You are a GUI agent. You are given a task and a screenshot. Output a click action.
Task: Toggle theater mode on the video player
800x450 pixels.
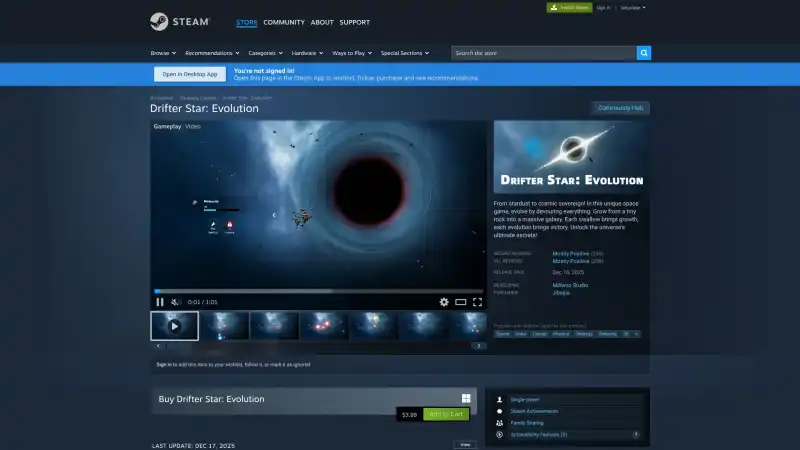click(460, 302)
